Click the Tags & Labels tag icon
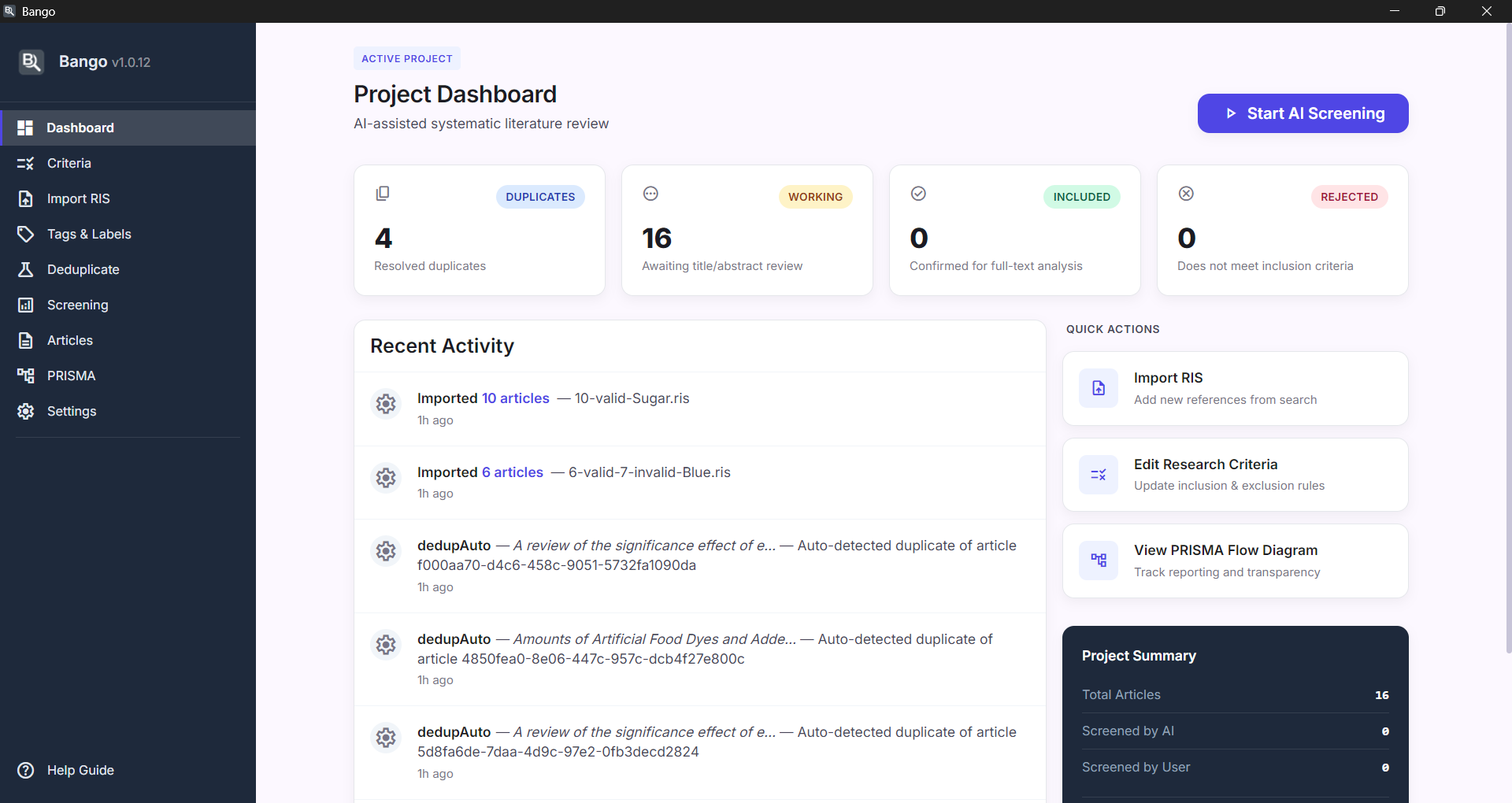 click(25, 234)
